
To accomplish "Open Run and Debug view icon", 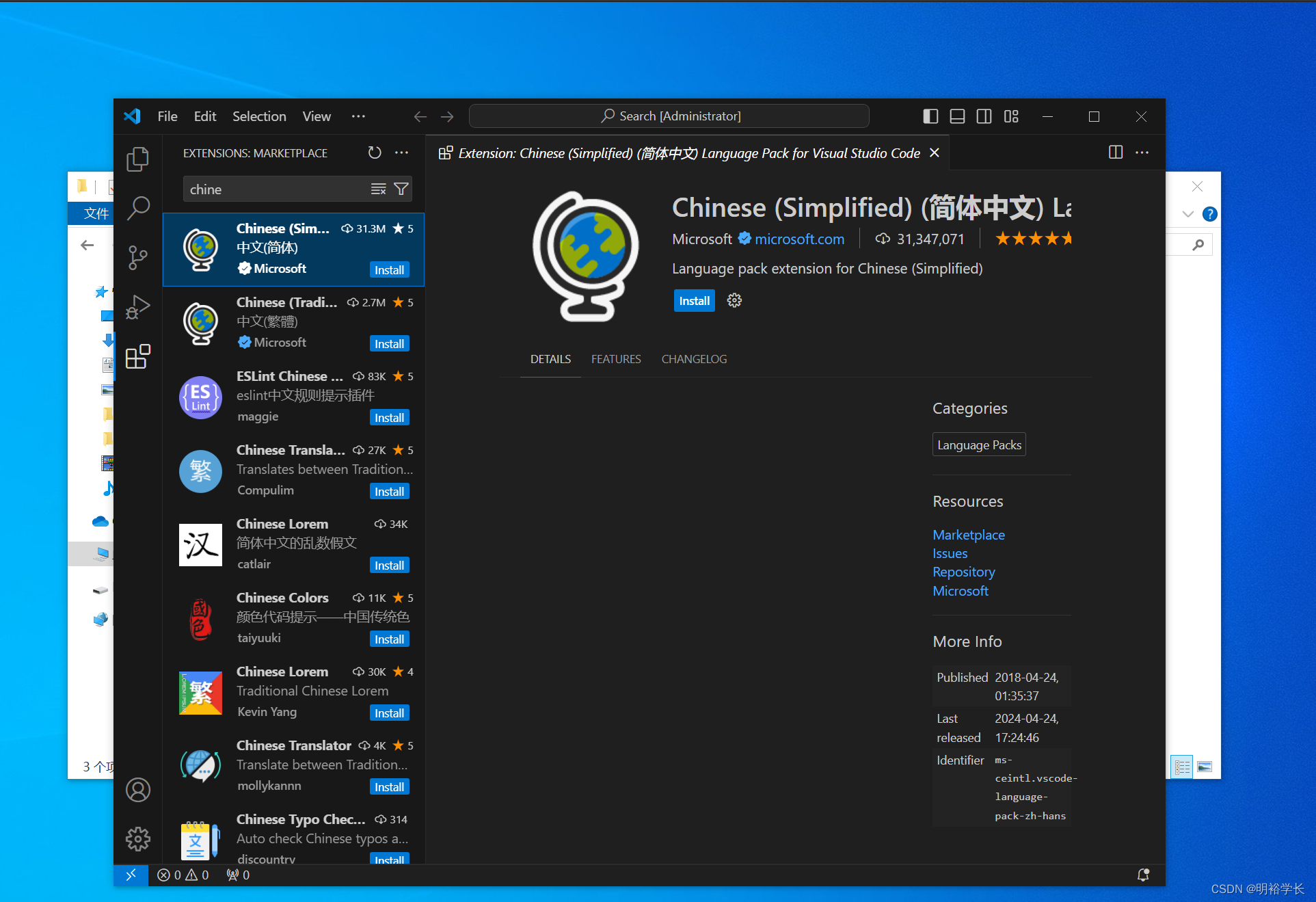I will coord(137,307).
